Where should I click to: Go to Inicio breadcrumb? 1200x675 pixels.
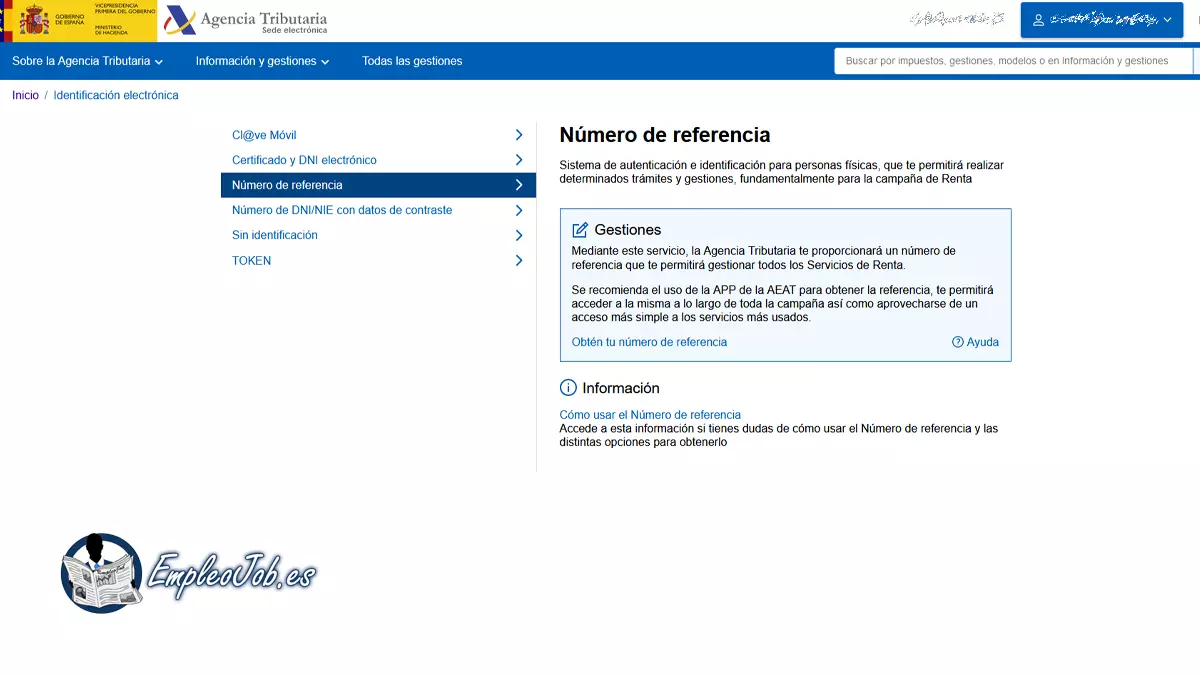[x=25, y=96]
